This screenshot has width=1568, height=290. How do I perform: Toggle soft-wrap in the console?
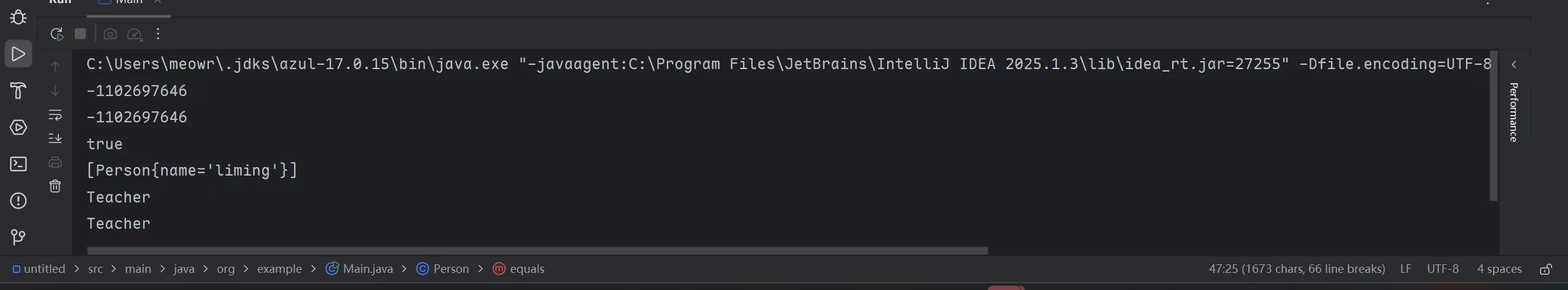[55, 115]
